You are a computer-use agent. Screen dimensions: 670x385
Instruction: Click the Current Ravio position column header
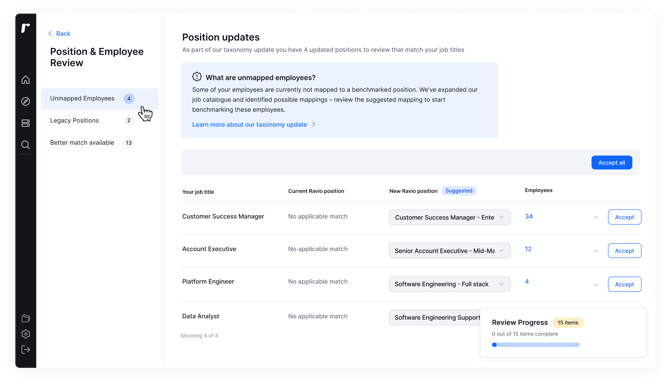point(316,191)
